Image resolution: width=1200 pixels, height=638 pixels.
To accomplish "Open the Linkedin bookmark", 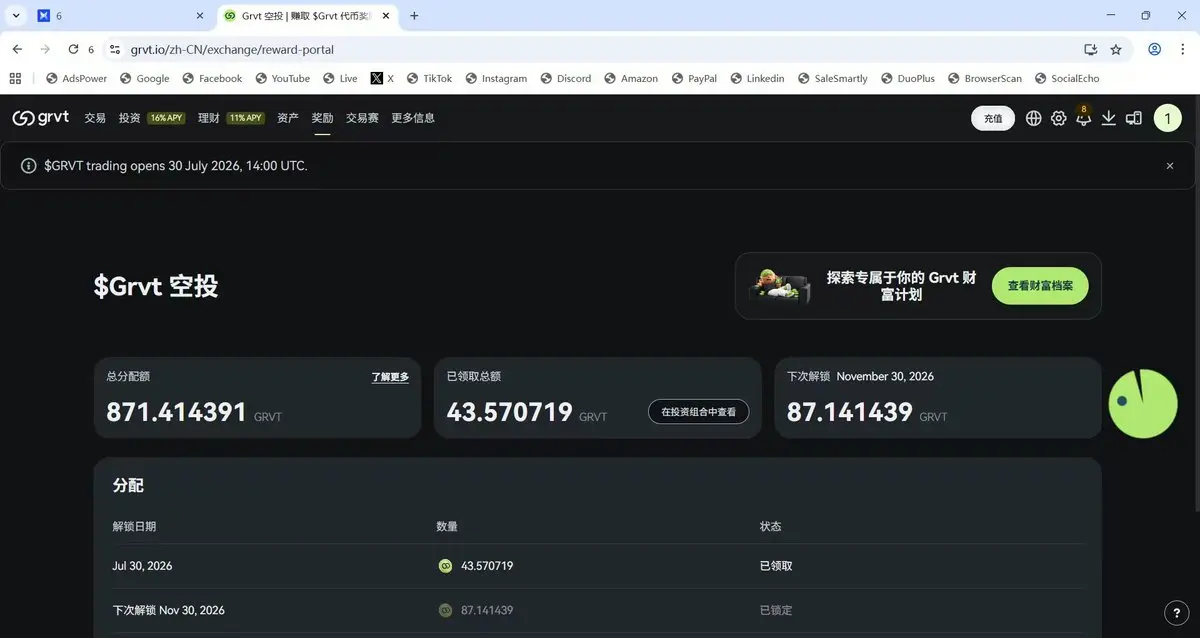I will (x=757, y=78).
